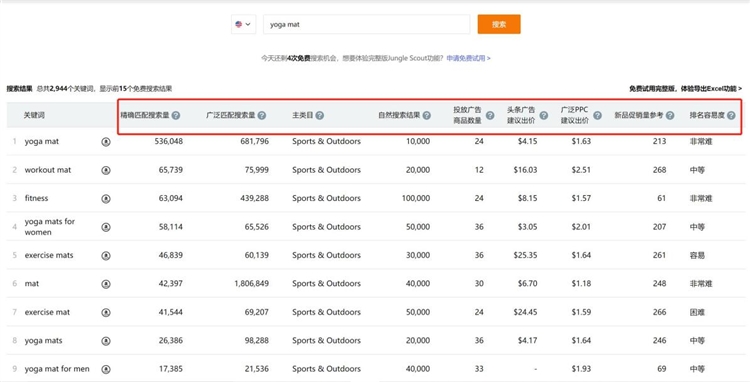Image resolution: width=750 pixels, height=382 pixels.
Task: Open Amazon icon for 'yoga mats for women'
Action: (106, 227)
